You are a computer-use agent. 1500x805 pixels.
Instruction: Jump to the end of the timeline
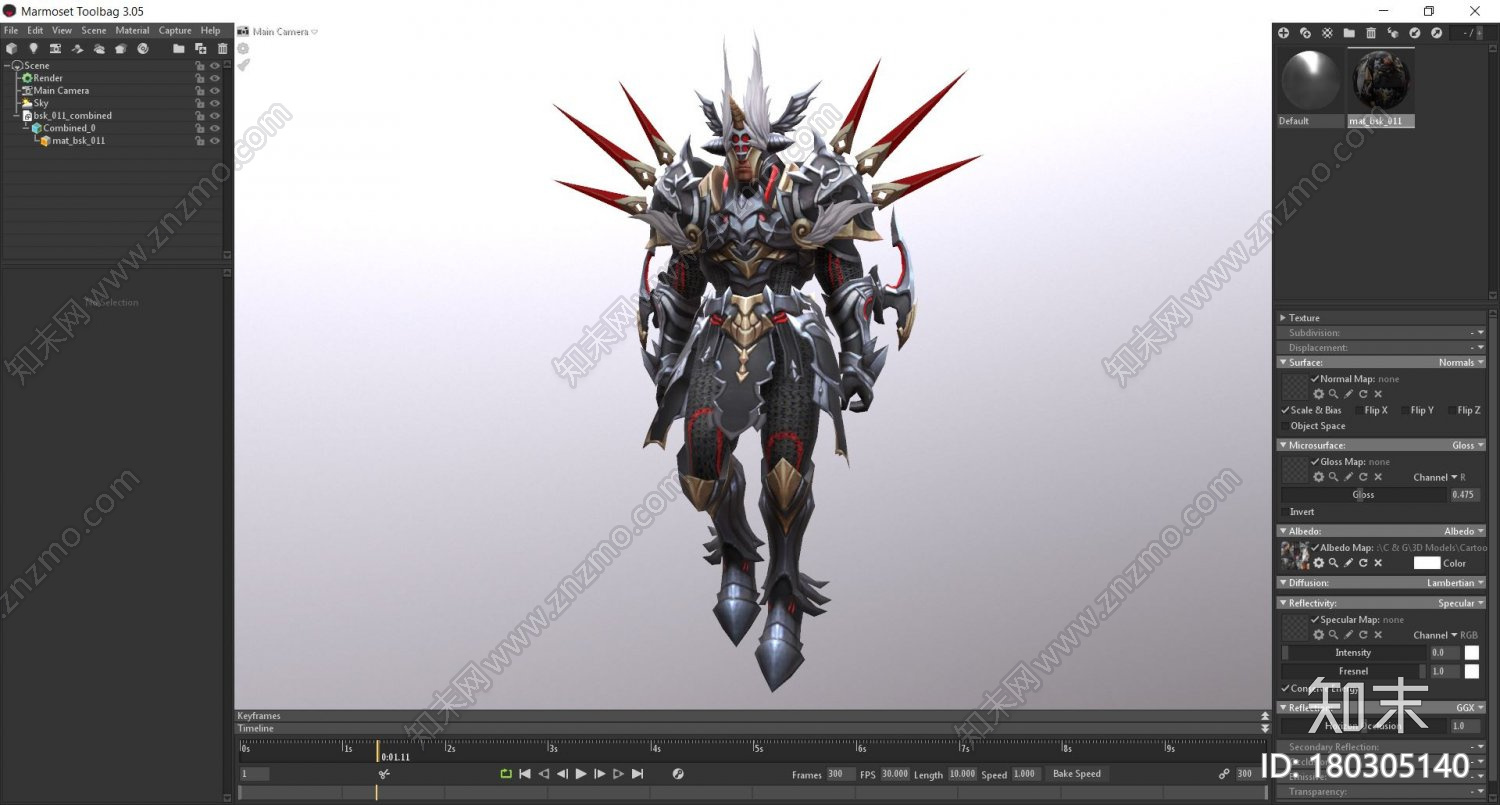[x=637, y=774]
